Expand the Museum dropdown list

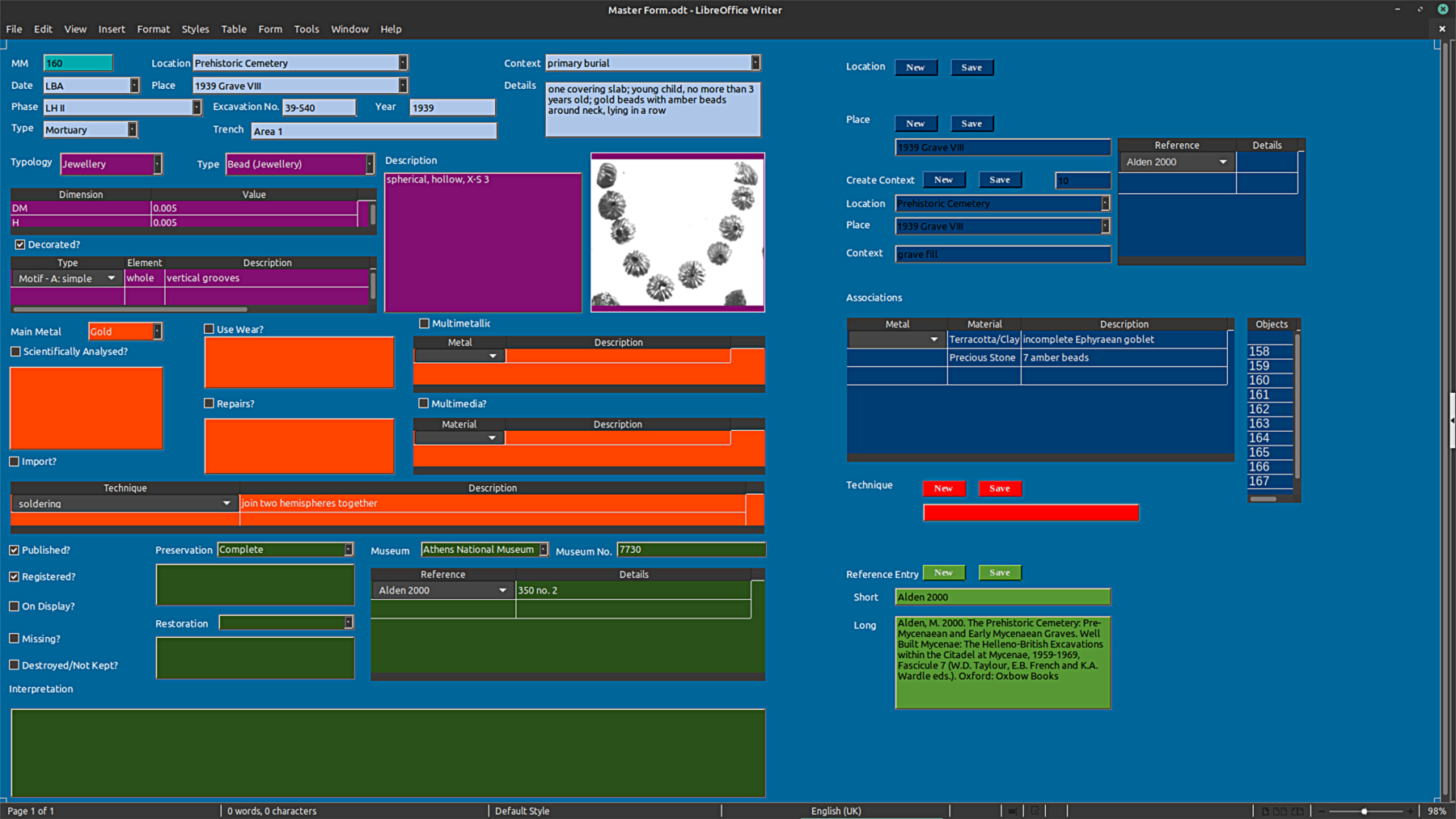tap(544, 550)
